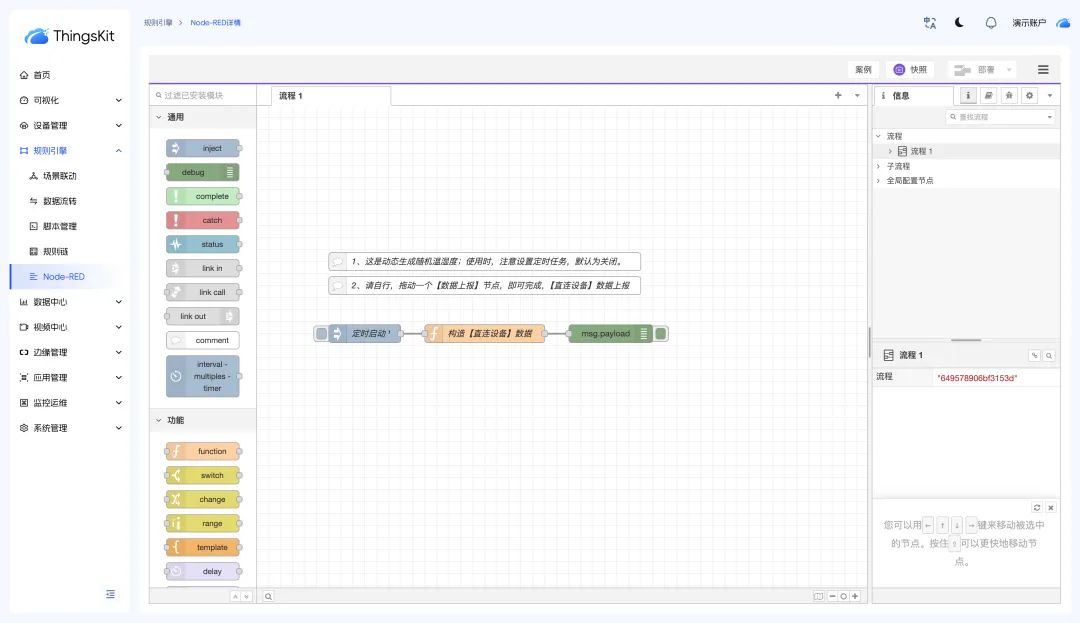
Task: Select the catch node in palette
Action: 203,220
